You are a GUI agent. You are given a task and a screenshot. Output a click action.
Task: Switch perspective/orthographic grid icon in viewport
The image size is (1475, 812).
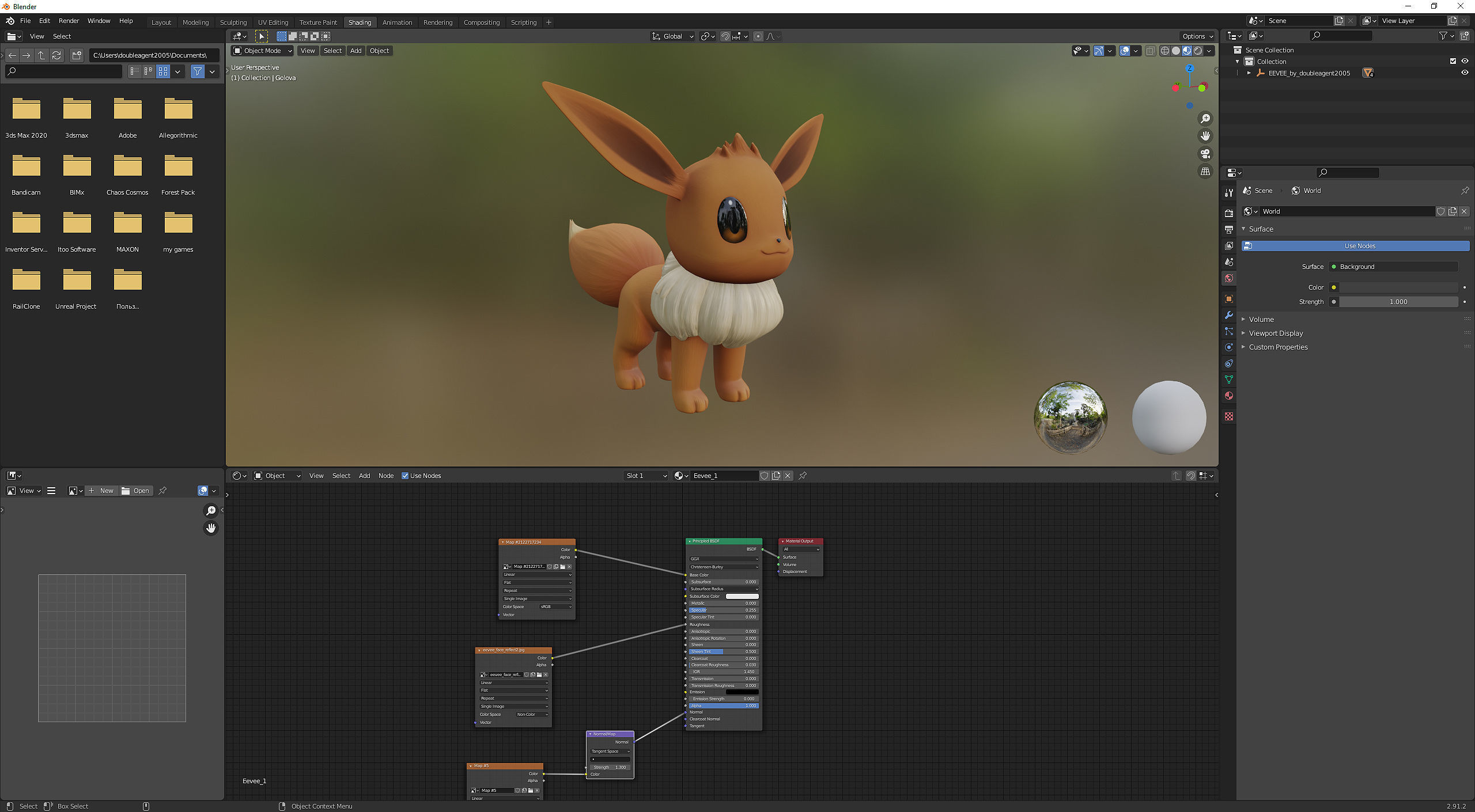1205,172
